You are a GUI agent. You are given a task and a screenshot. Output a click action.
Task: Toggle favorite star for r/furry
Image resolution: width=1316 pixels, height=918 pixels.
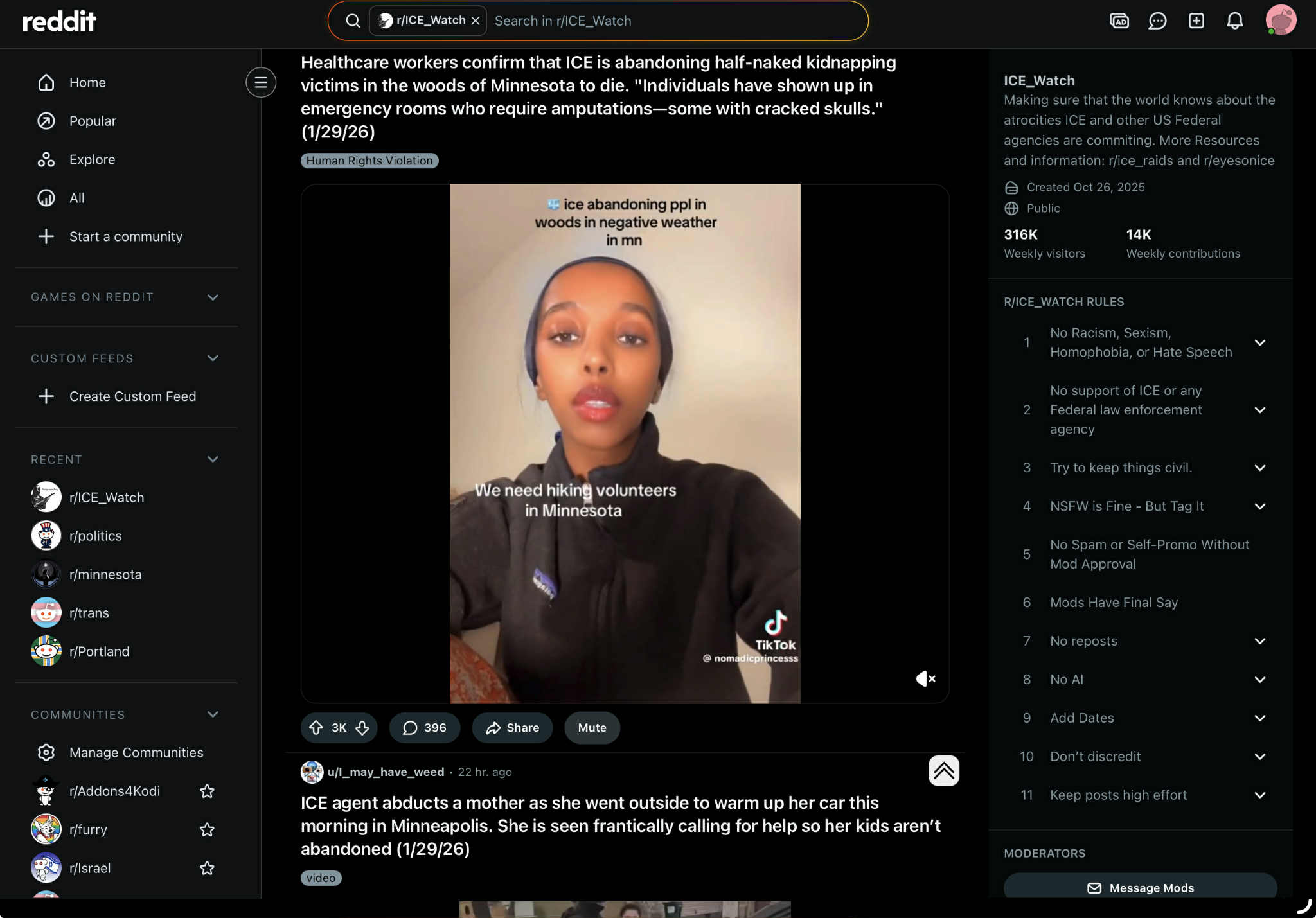click(x=207, y=829)
